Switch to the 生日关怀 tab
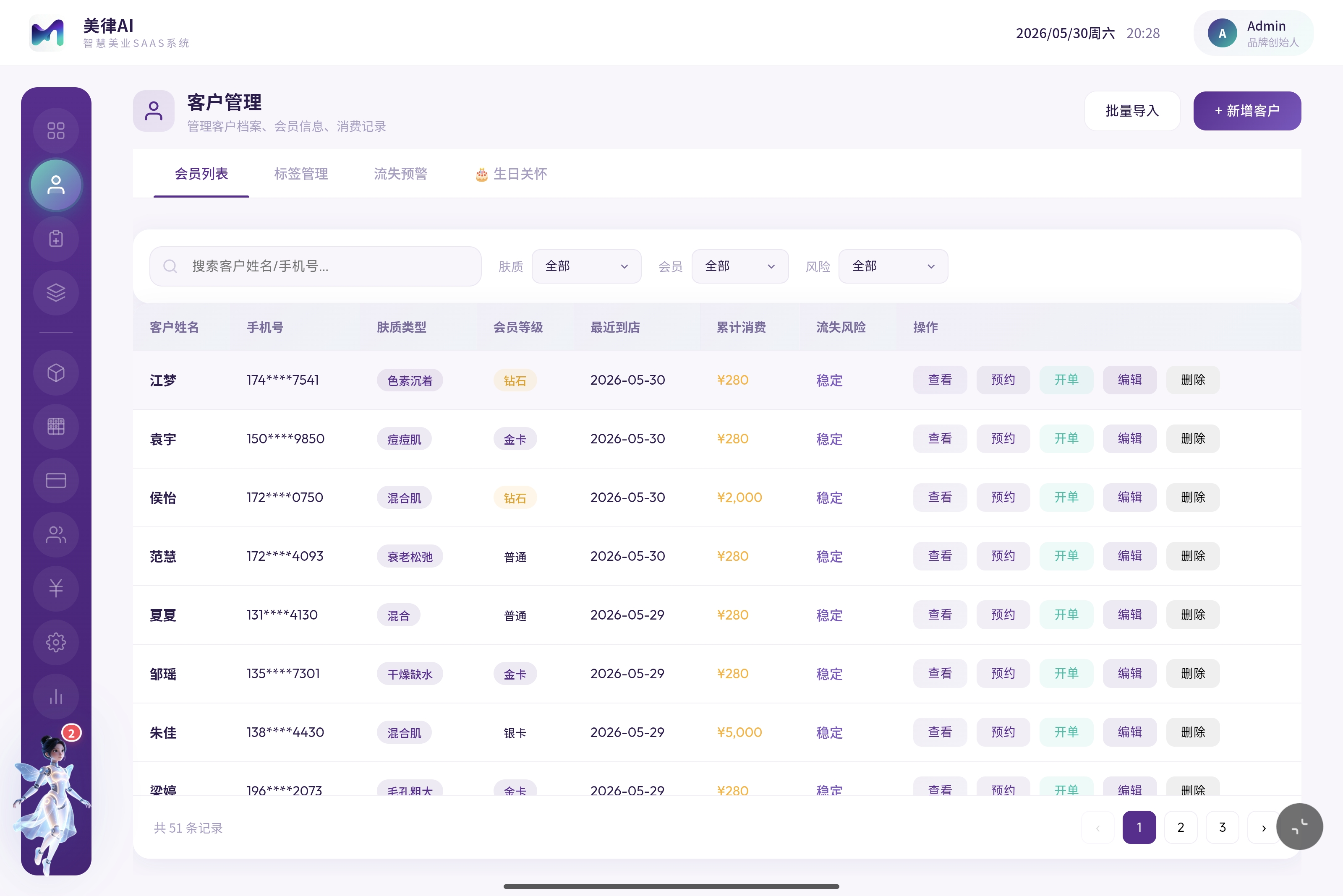 (x=511, y=174)
